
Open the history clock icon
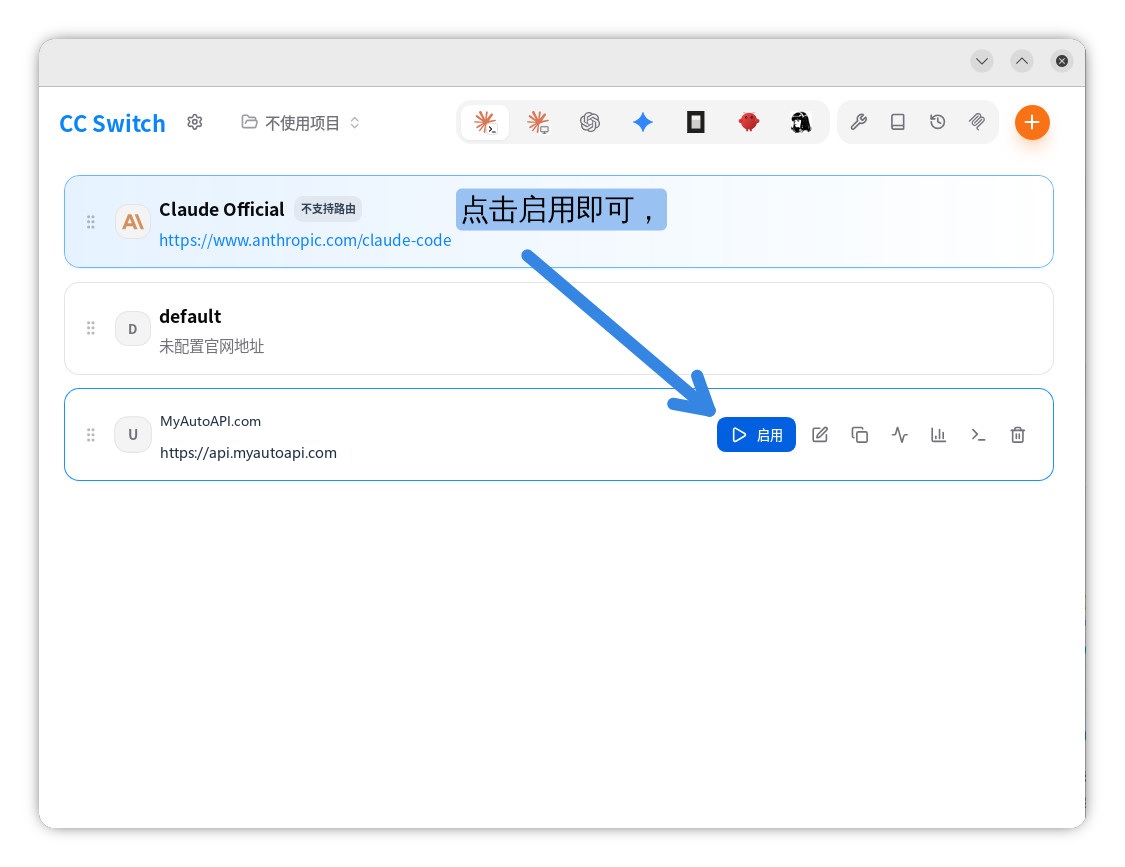pyautogui.click(x=937, y=122)
